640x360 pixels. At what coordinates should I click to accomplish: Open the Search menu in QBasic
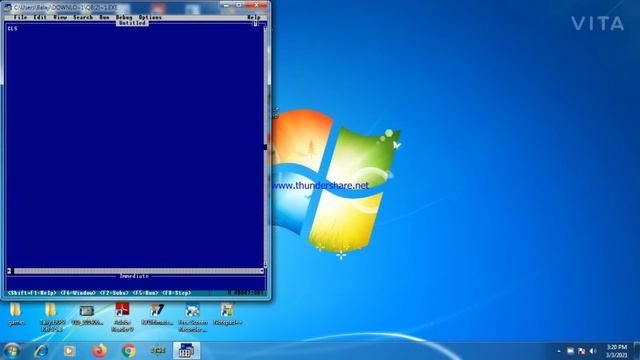83,17
